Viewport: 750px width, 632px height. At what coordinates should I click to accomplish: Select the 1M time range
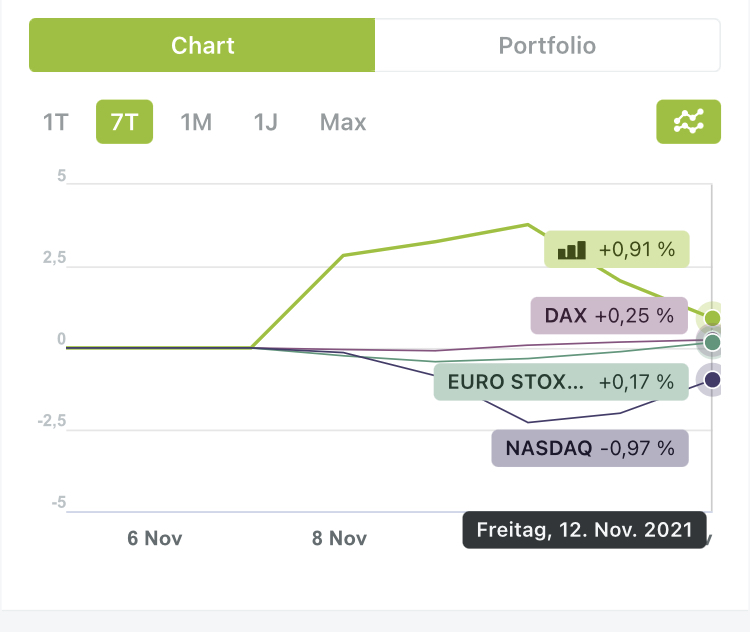pos(196,123)
